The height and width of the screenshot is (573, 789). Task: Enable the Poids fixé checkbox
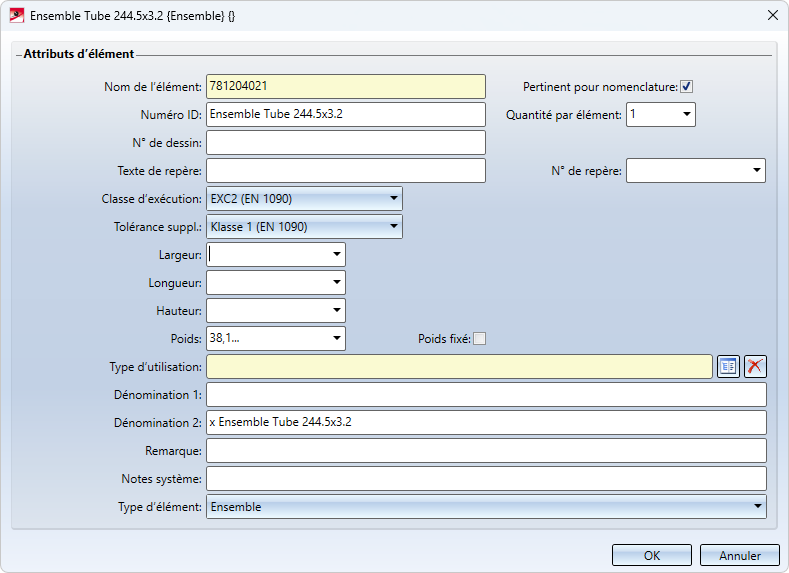pyautogui.click(x=480, y=339)
